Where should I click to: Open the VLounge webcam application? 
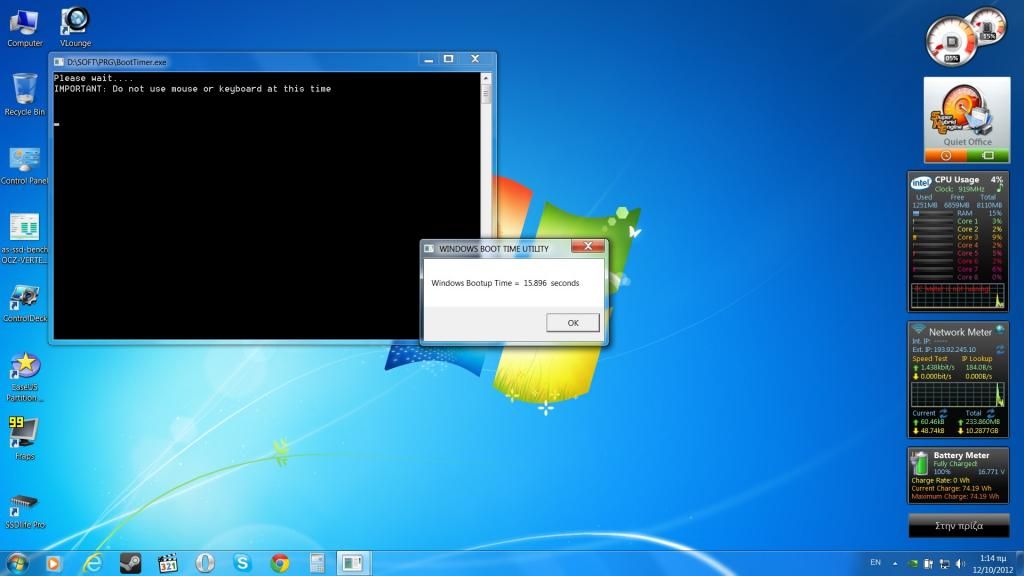73,18
